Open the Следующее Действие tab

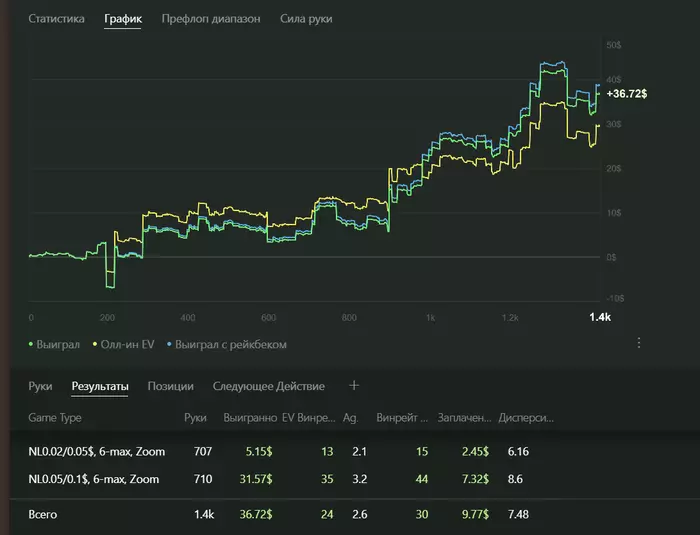269,386
